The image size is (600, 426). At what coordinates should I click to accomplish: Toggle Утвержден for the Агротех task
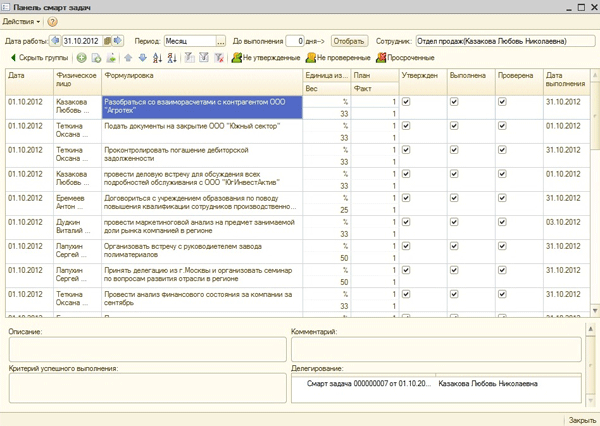click(x=406, y=102)
